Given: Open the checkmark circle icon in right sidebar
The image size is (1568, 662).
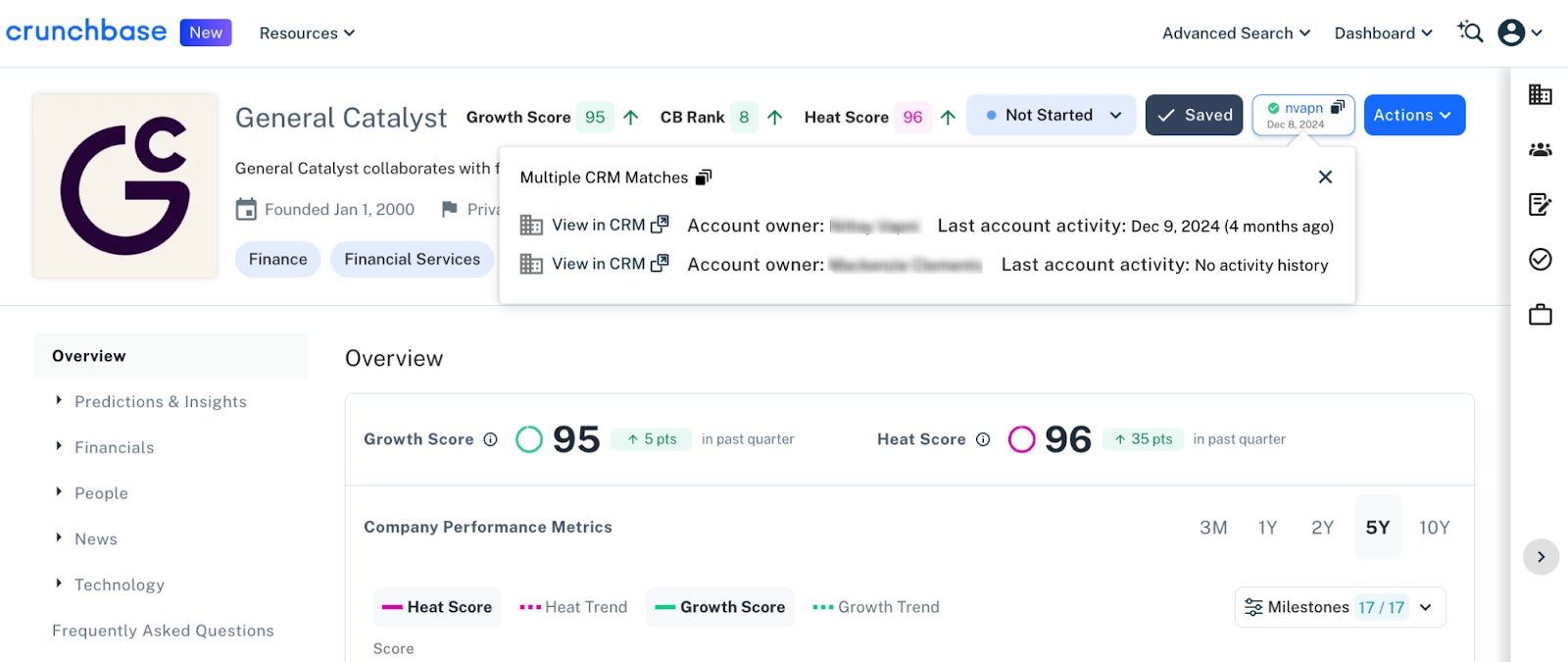Looking at the screenshot, I should pos(1541,259).
